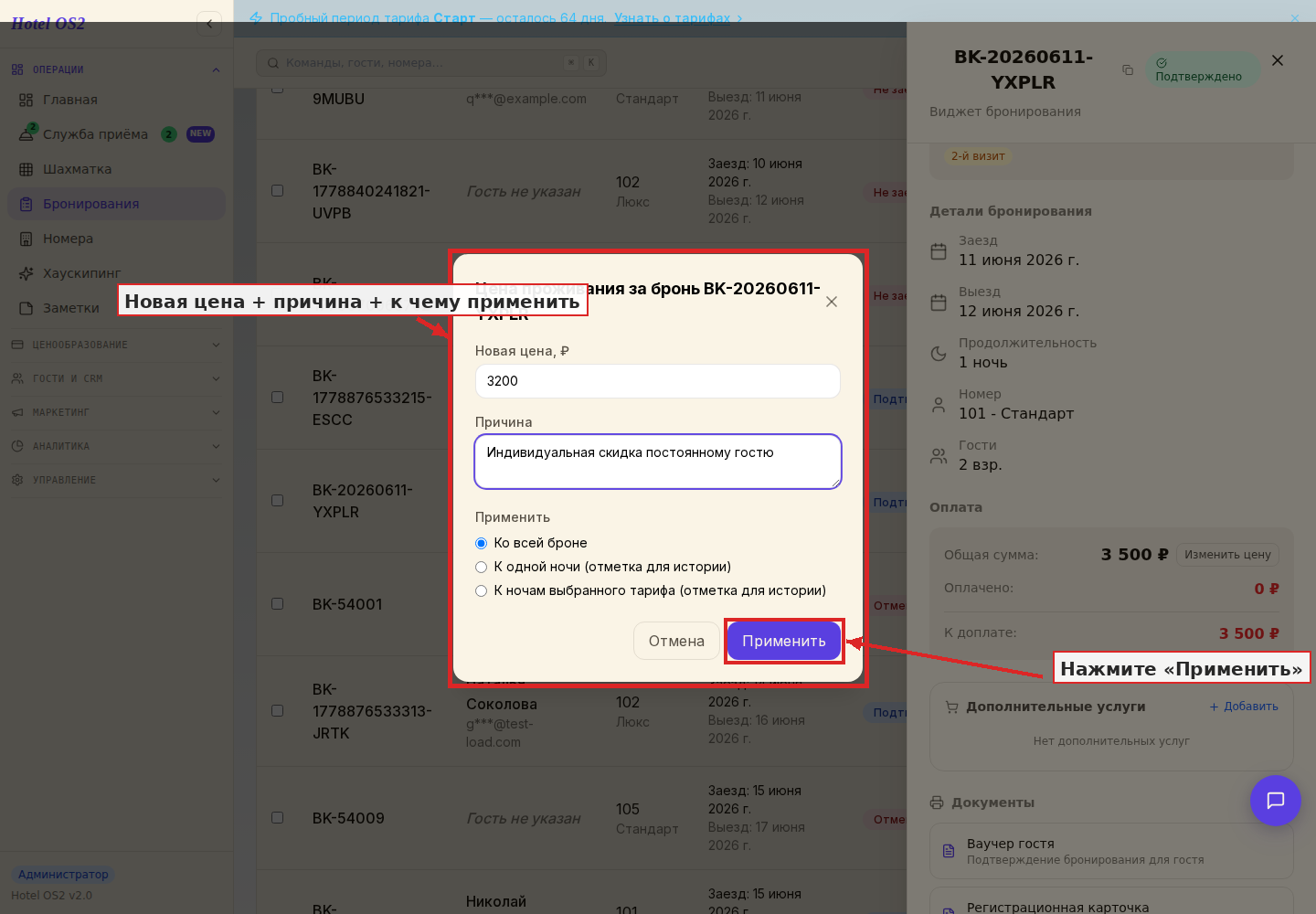Click the Операции section grid icon
The width and height of the screenshot is (1316, 914).
(x=17, y=69)
